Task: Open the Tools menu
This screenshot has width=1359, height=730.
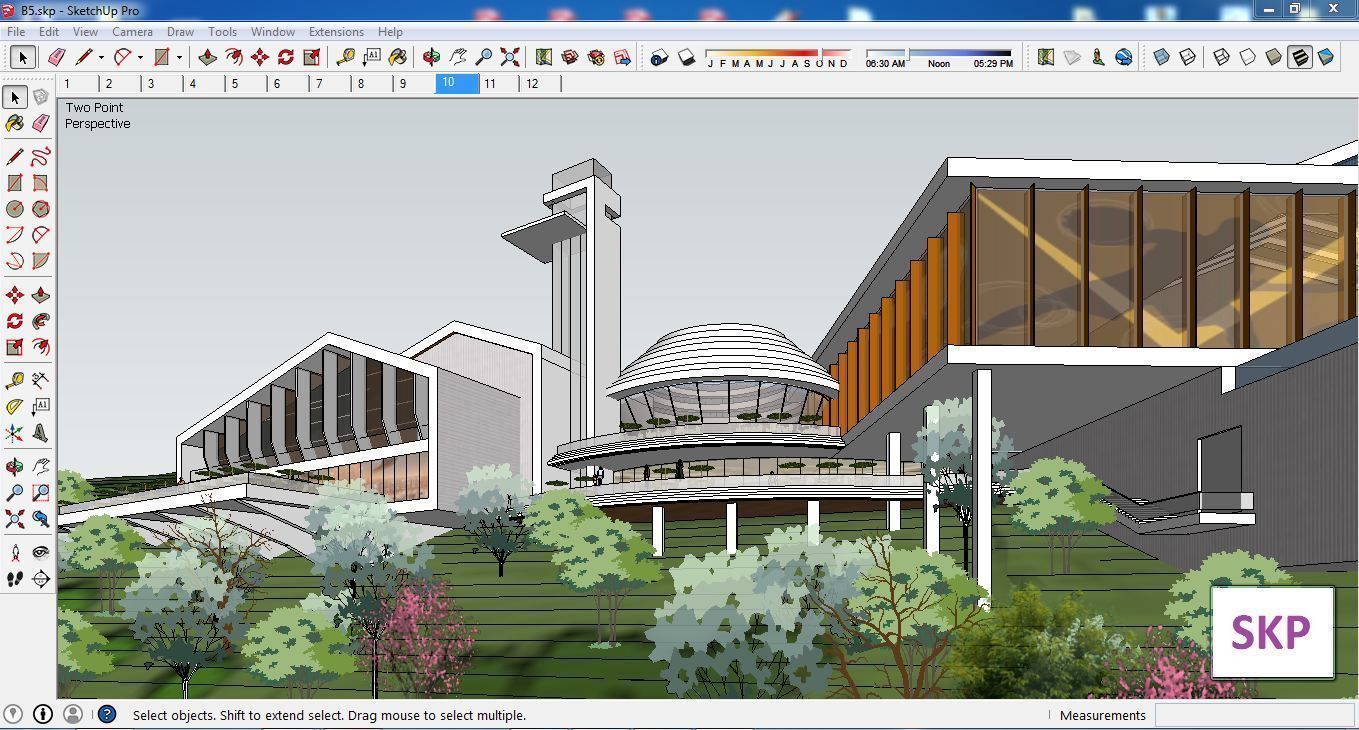Action: coord(222,31)
